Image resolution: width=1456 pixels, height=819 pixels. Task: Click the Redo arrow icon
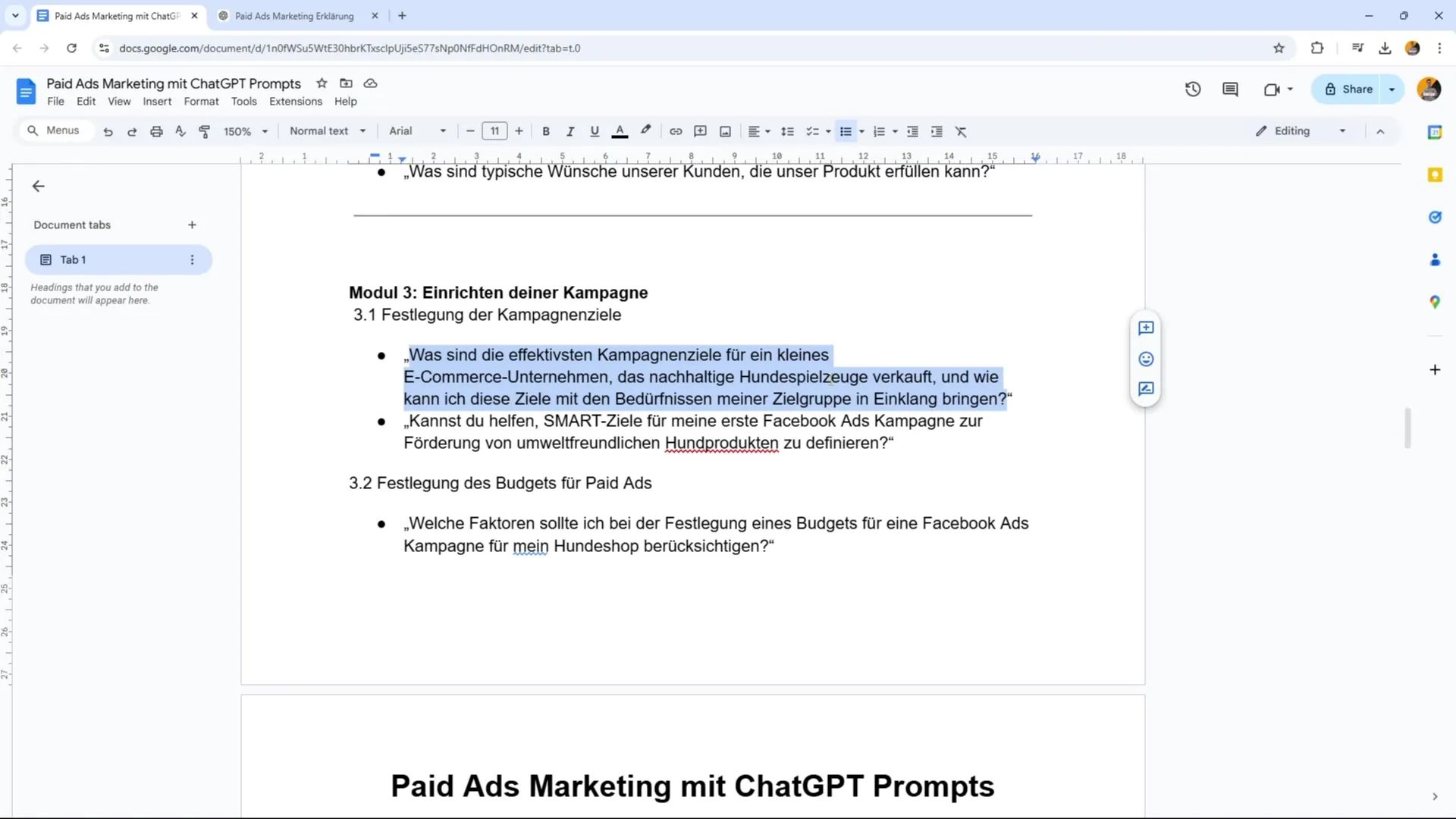pos(132,131)
